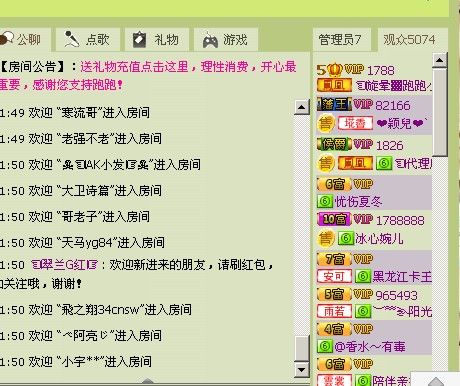The image size is (460, 386).
Task: Click the 7富 wealth badge above 黑龙江卡王
Action: pos(334,259)
